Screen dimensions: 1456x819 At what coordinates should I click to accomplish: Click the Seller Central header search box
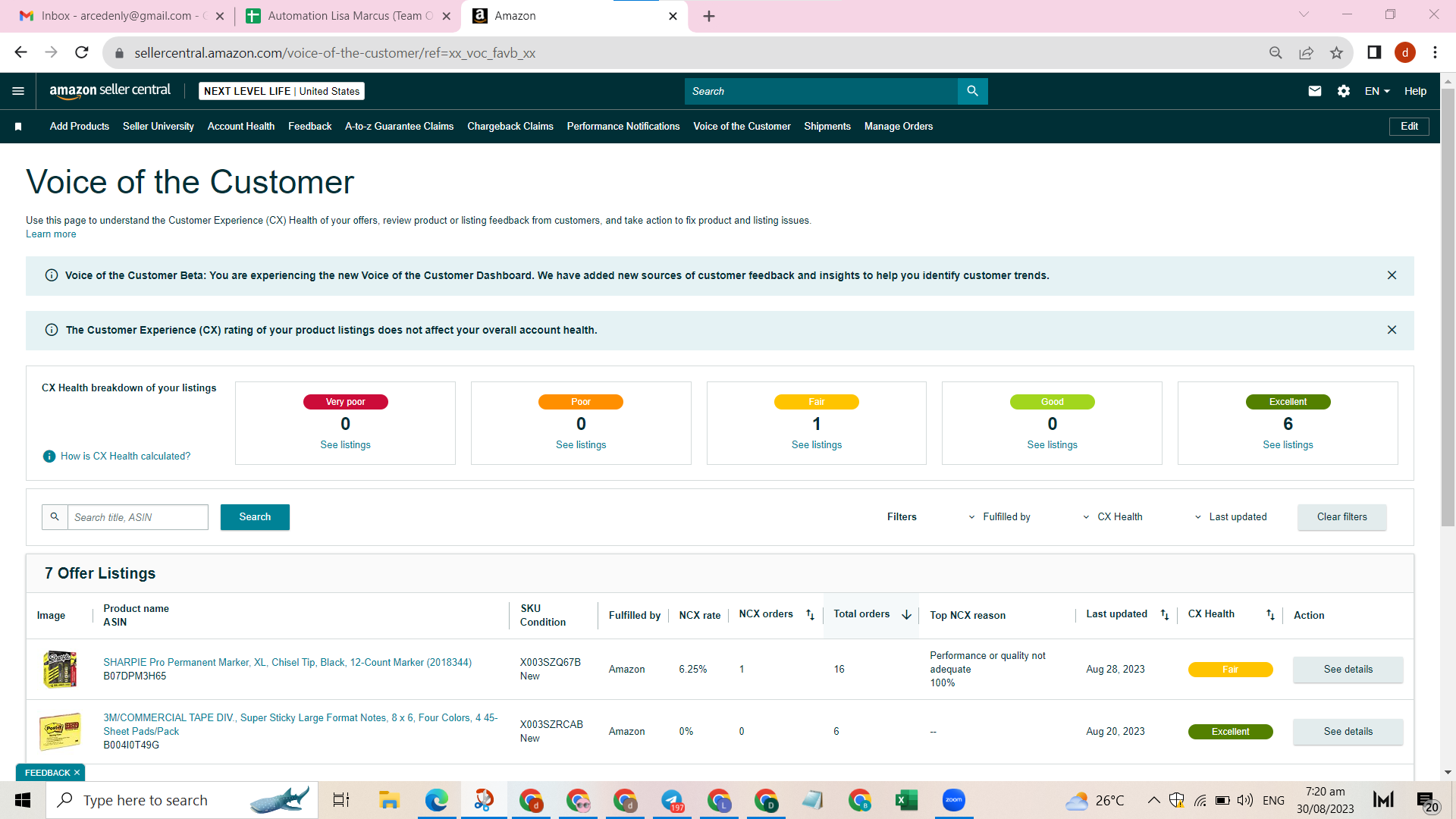[x=821, y=91]
